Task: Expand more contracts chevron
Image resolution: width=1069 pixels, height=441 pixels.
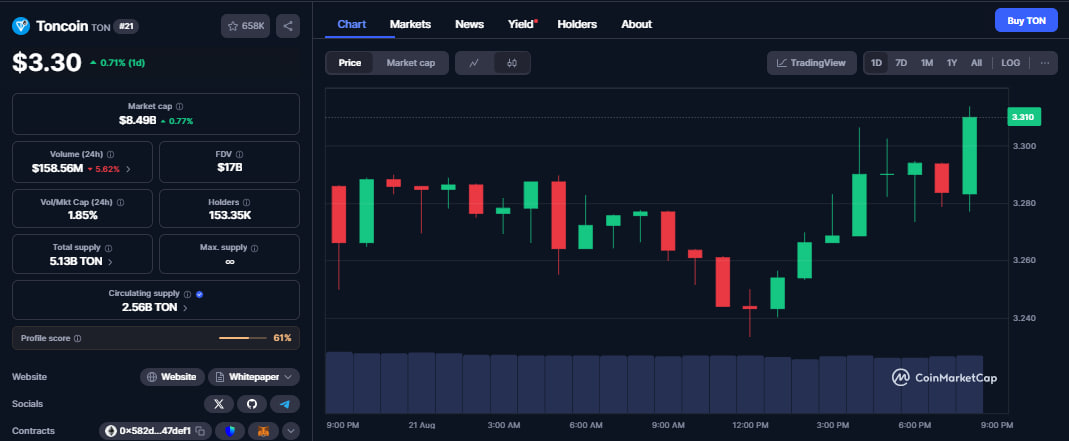Action: 291,431
